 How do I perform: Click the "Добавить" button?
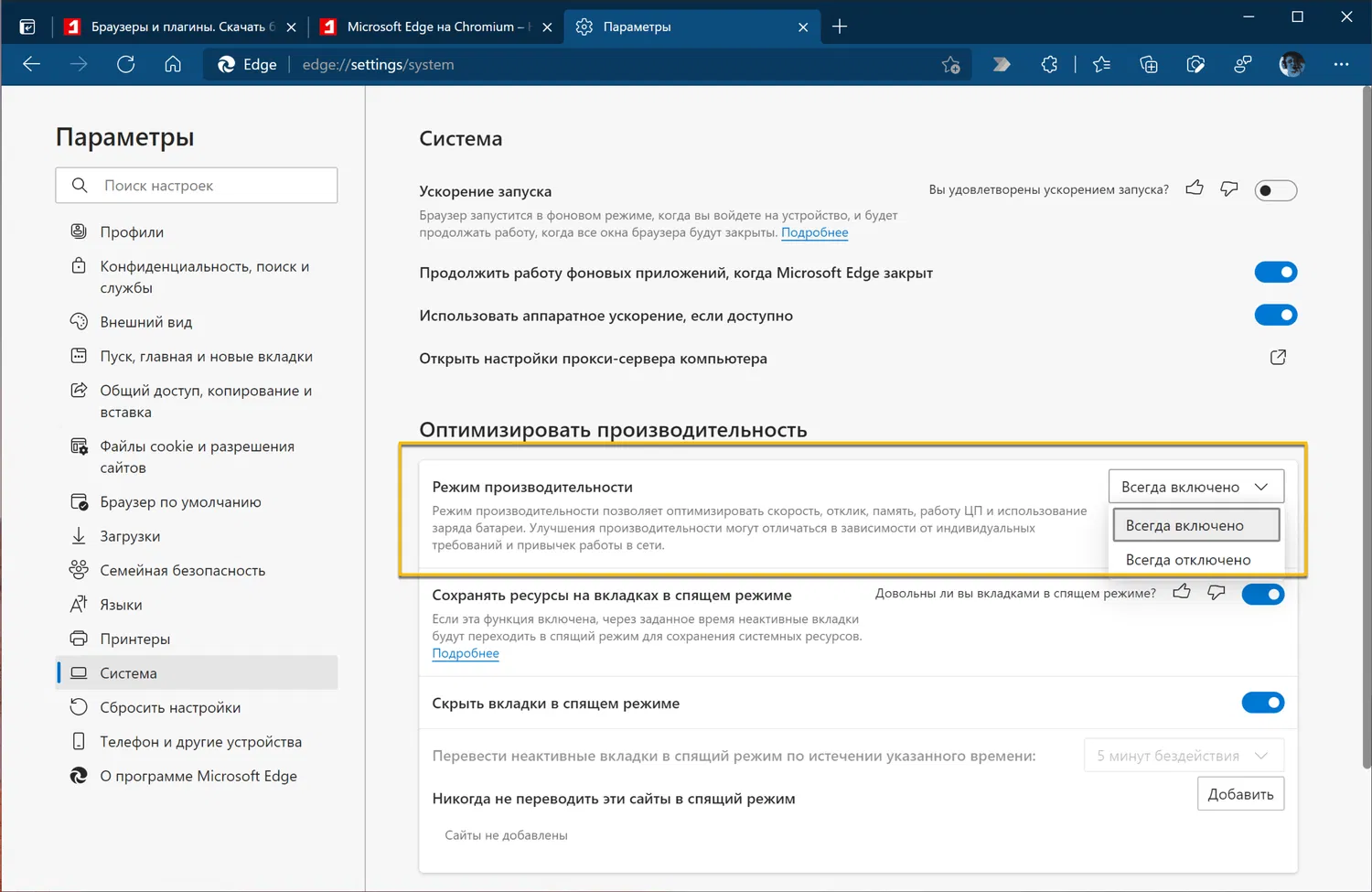point(1240,794)
